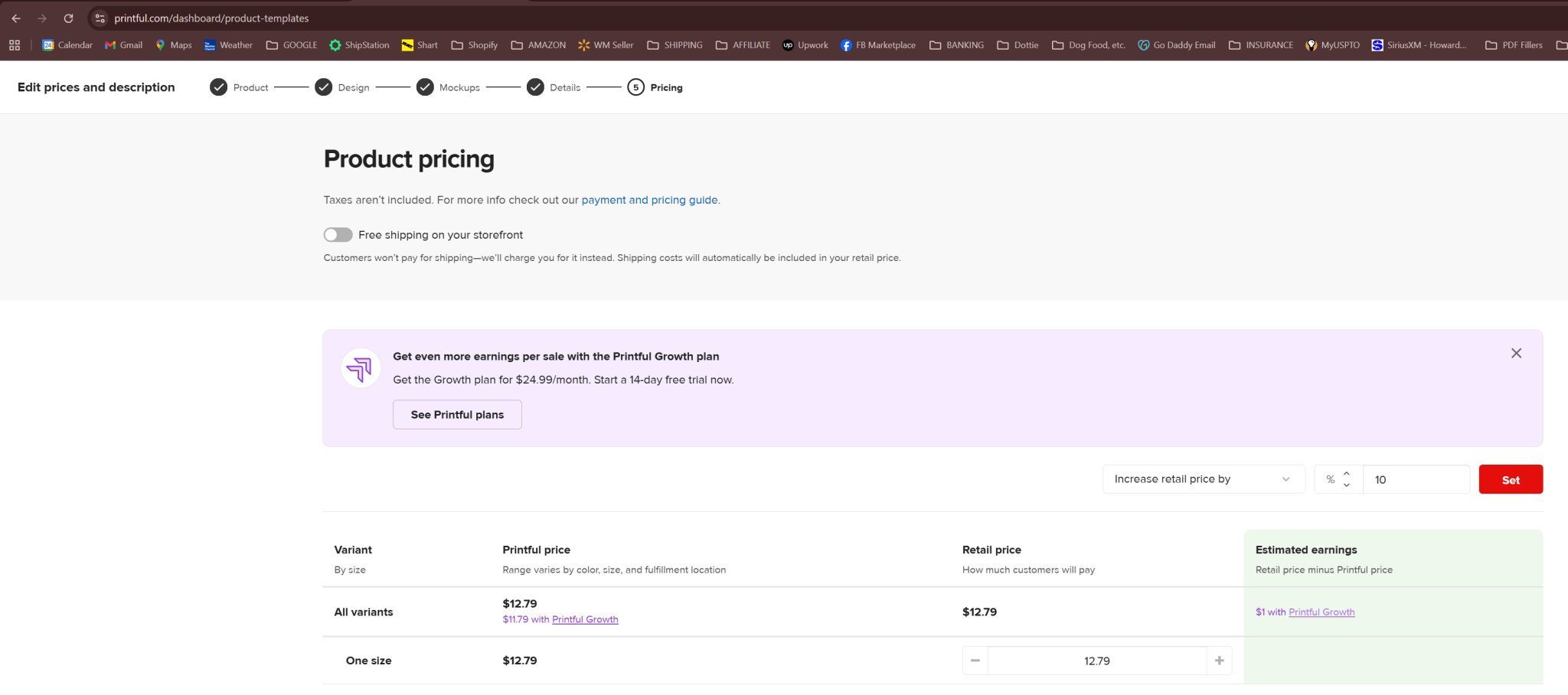1568x695 pixels.
Task: Enable free shipping on your storefront
Action: click(x=338, y=235)
